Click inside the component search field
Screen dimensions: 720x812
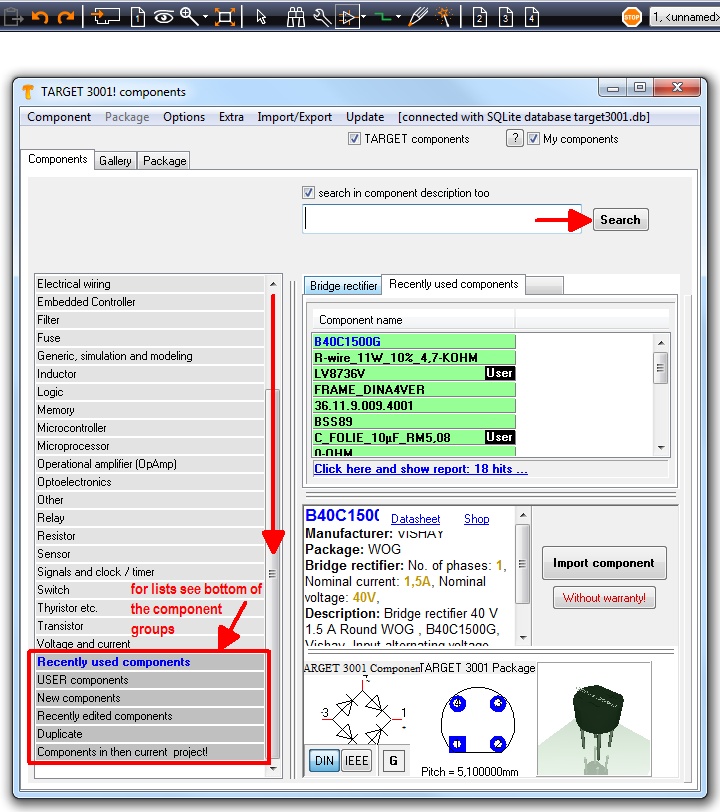(x=445, y=220)
